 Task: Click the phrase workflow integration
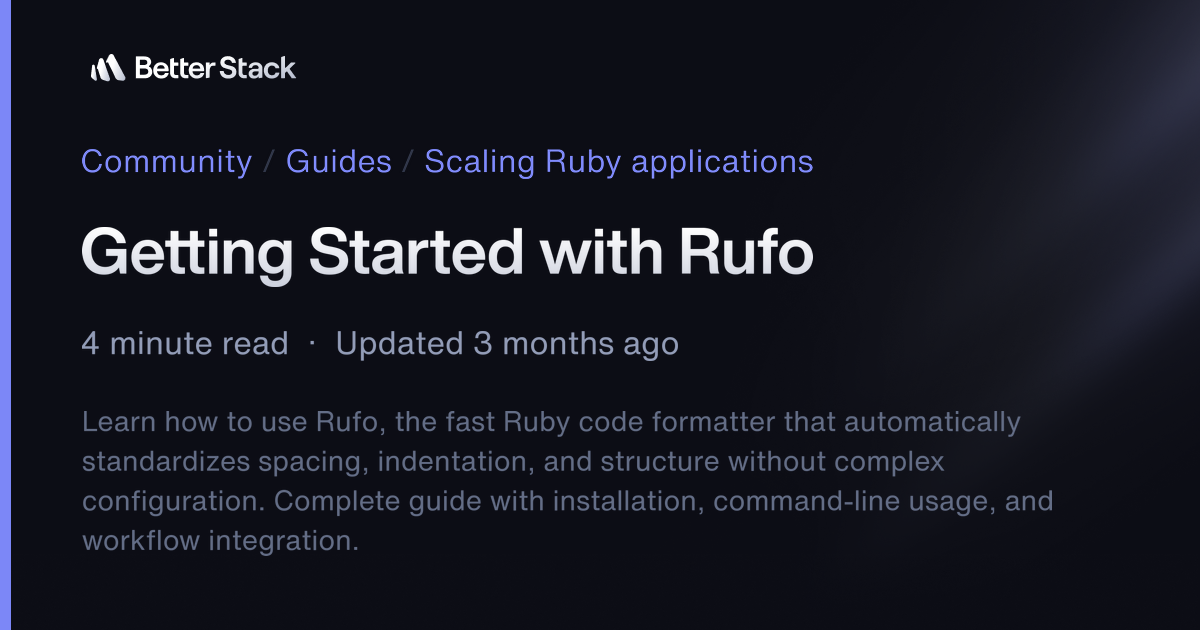[218, 541]
